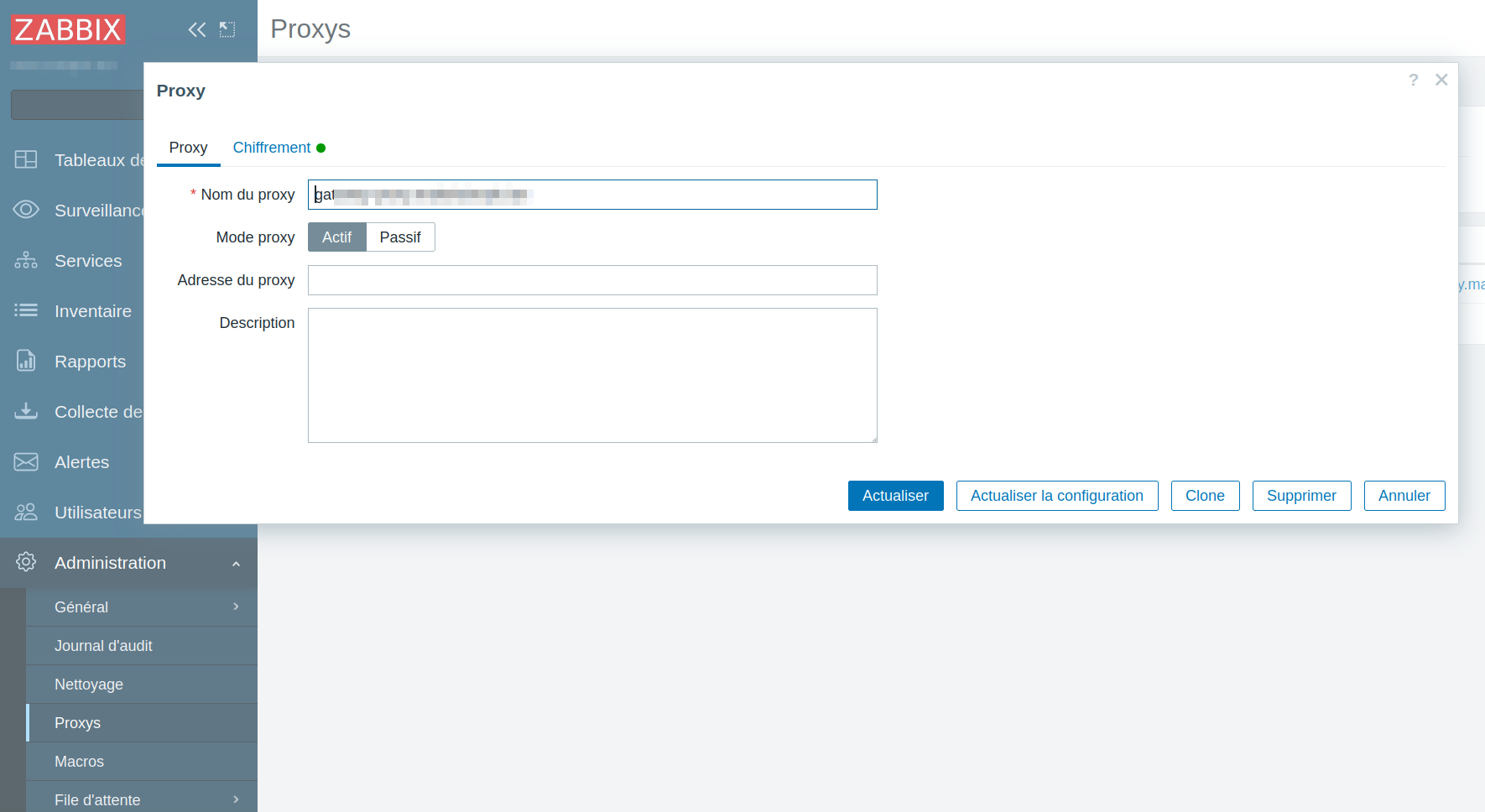Switch to the Chiffrement tab
1485x812 pixels.
tap(272, 148)
